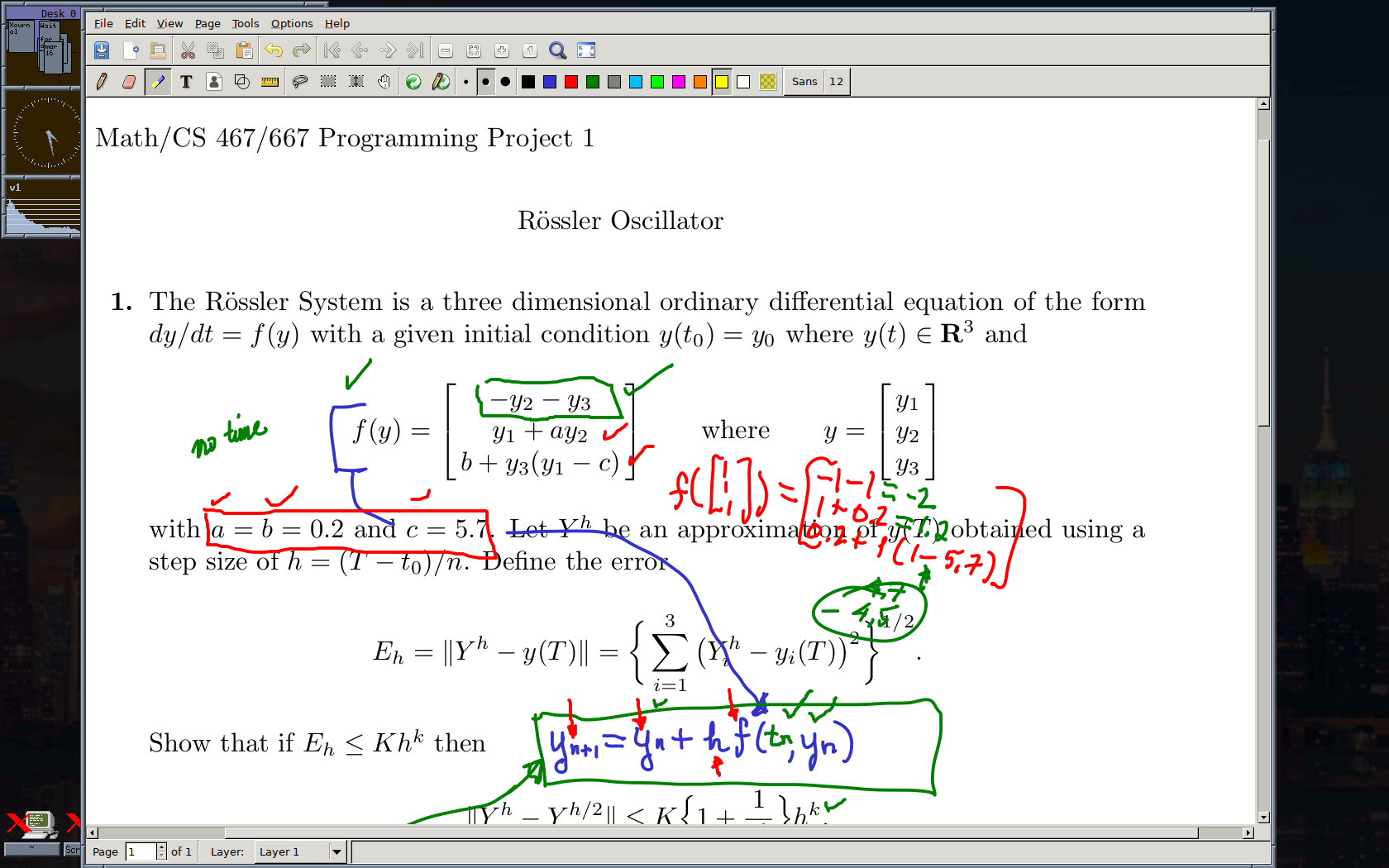Increase the page number spinner
1389x868 pixels.
click(x=161, y=847)
